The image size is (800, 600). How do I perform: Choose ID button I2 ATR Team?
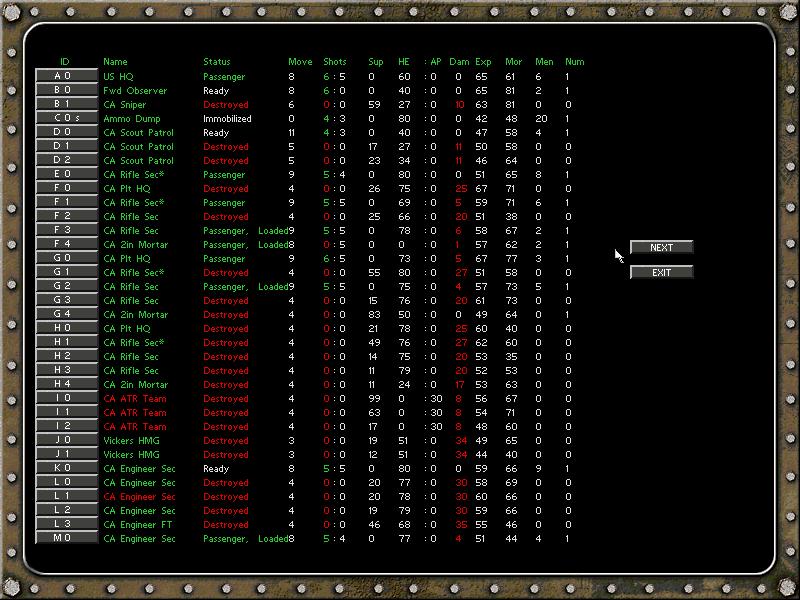pyautogui.click(x=66, y=426)
